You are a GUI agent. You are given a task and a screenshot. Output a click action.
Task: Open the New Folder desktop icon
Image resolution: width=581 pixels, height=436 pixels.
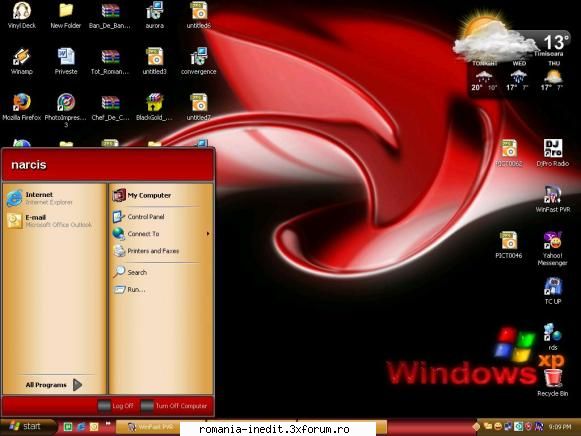66,15
